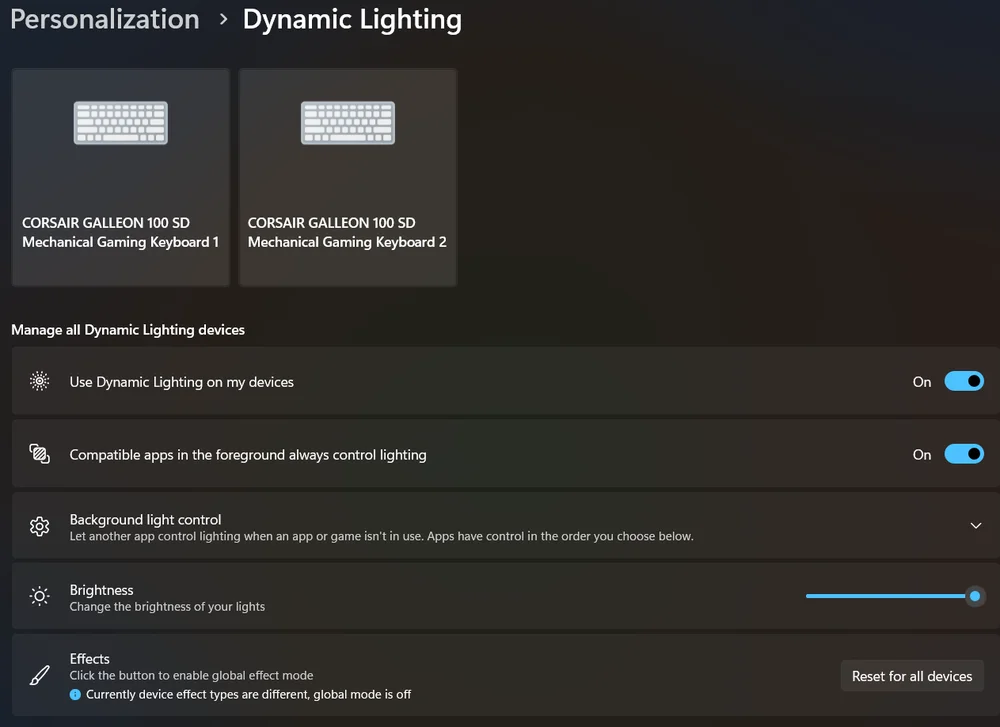This screenshot has height=727, width=1000.
Task: Click 'Compatible apps in the foreground' label
Action: [x=248, y=455]
